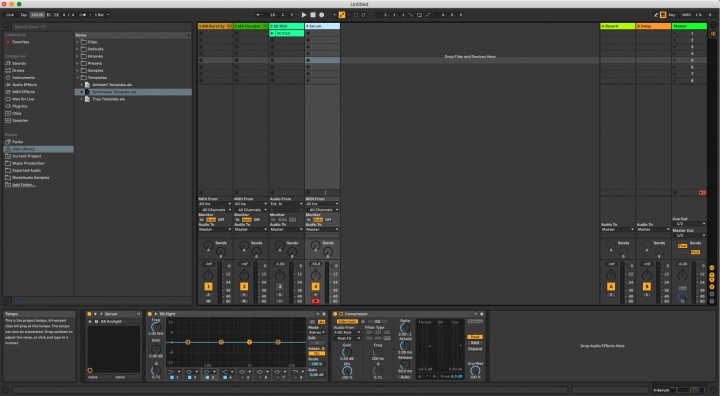Screen dimensions: 720x396
Task: Toggle the EQ Eight device on/off
Action: 150,314
